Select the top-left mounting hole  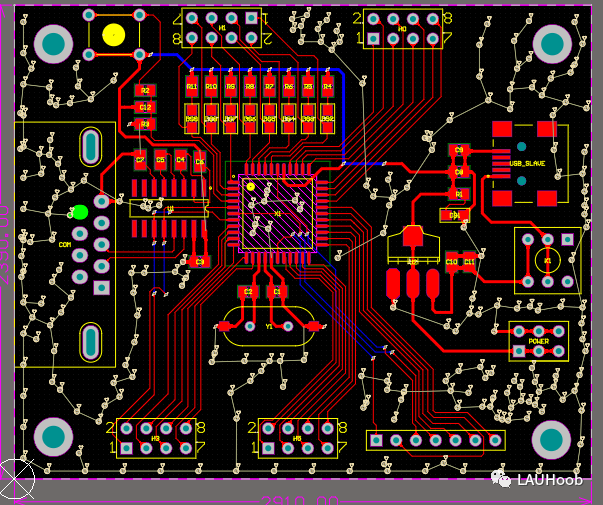tap(53, 44)
